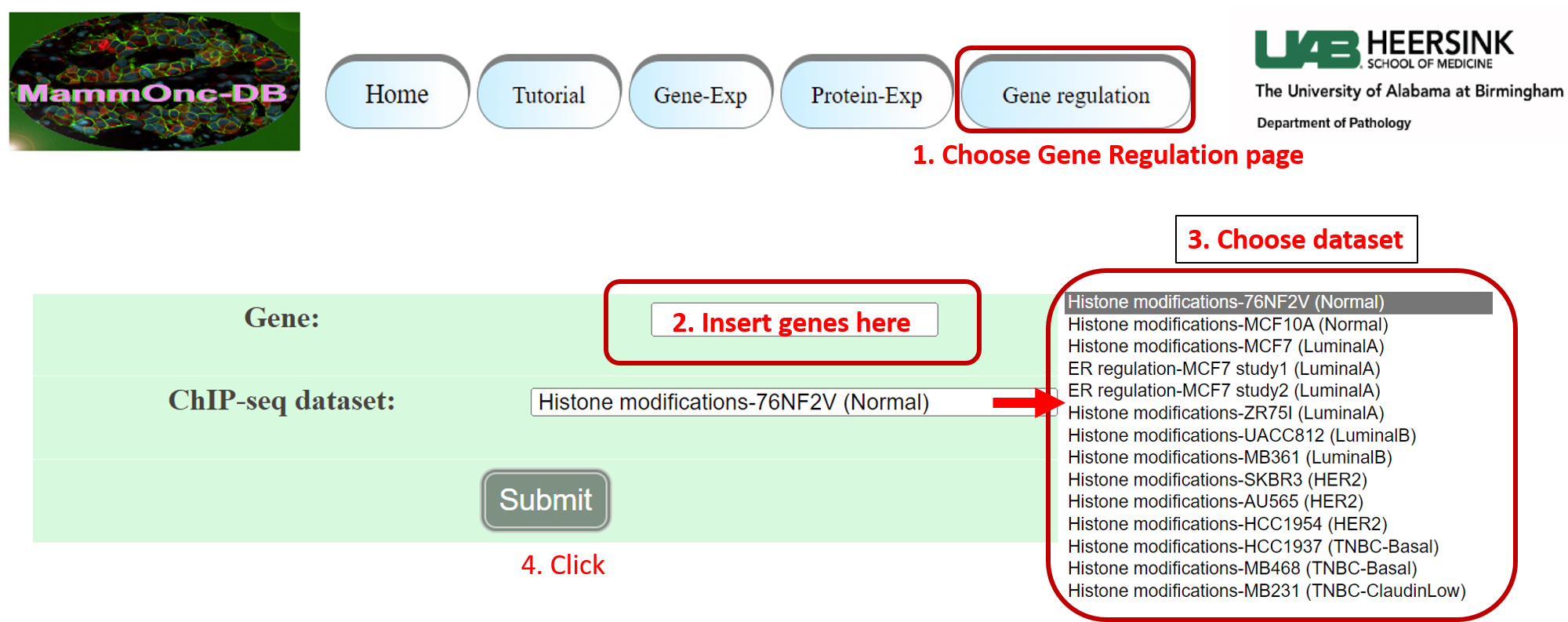
Task: Pick Histone modifications-MCF7 (LuminalA) from list
Action: (1226, 347)
